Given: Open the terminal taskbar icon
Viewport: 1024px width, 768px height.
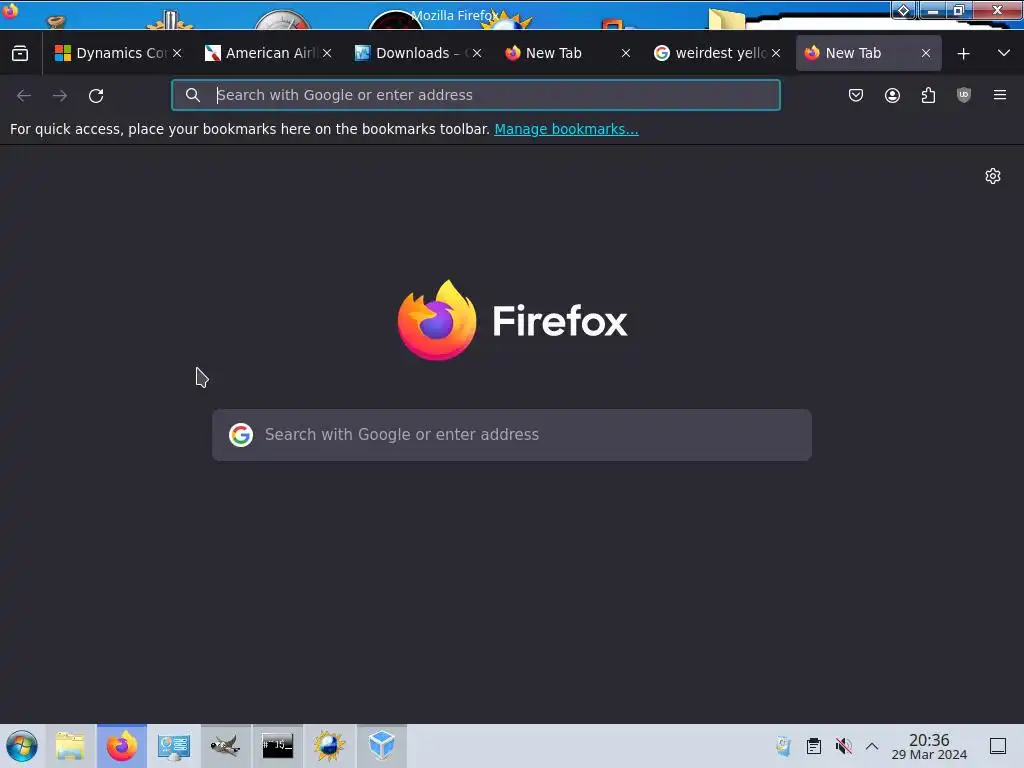Looking at the screenshot, I should [278, 746].
